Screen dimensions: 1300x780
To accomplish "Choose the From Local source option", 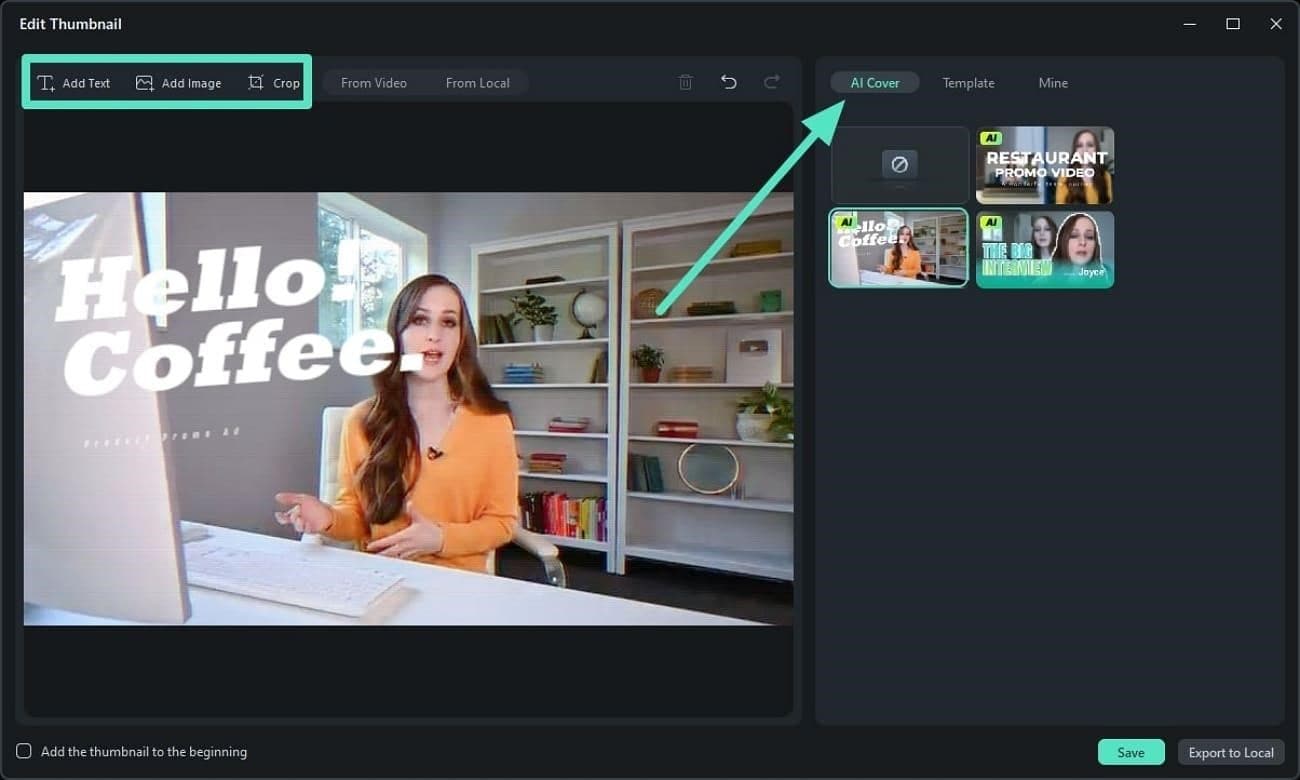I will point(477,83).
